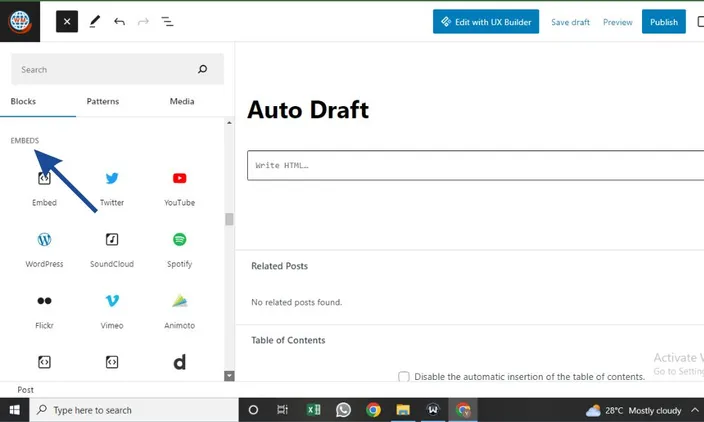Click Edit with UX Builder
This screenshot has height=422, width=704.
[x=486, y=22]
